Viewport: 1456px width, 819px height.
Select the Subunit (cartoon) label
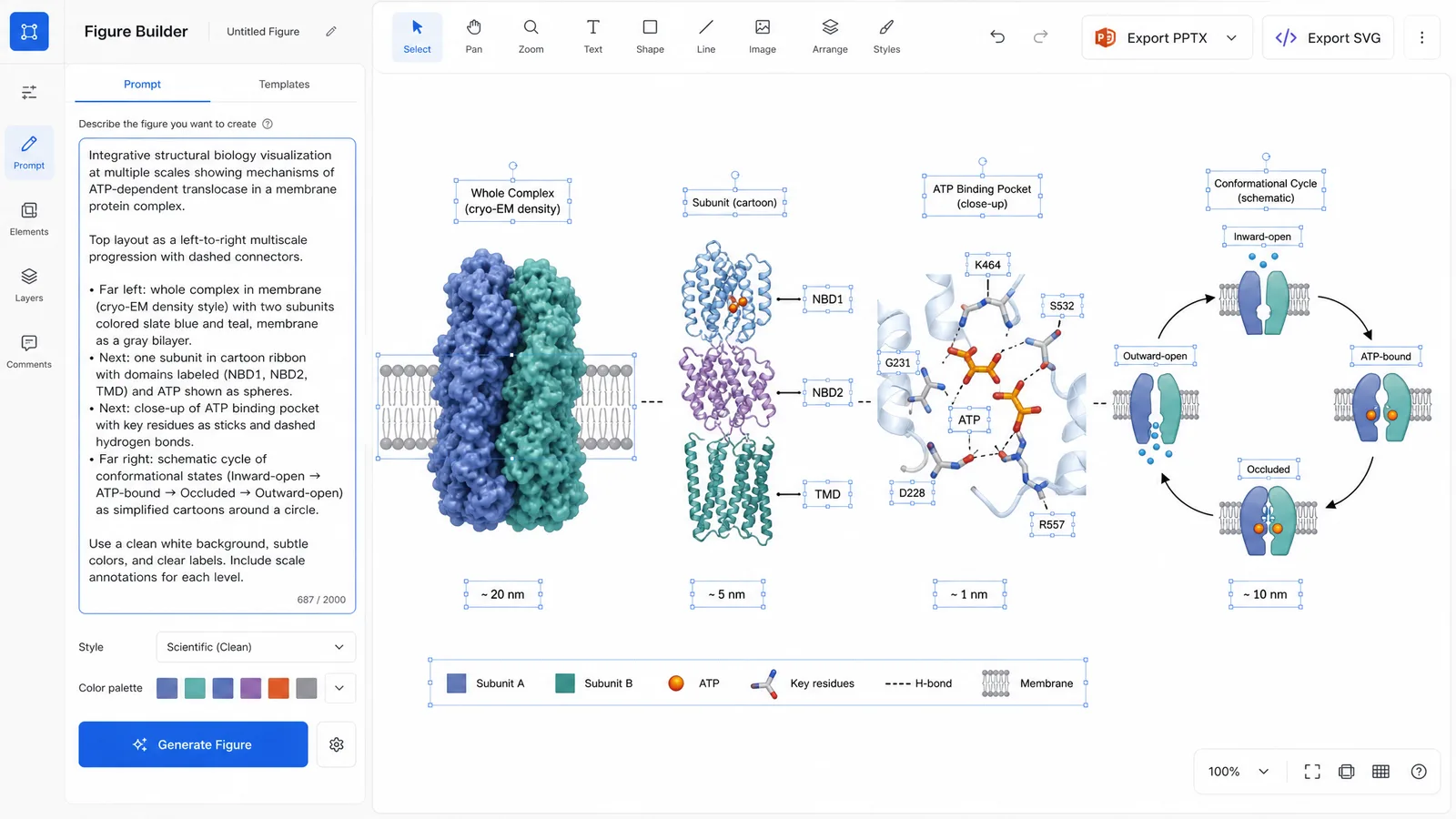pos(734,203)
